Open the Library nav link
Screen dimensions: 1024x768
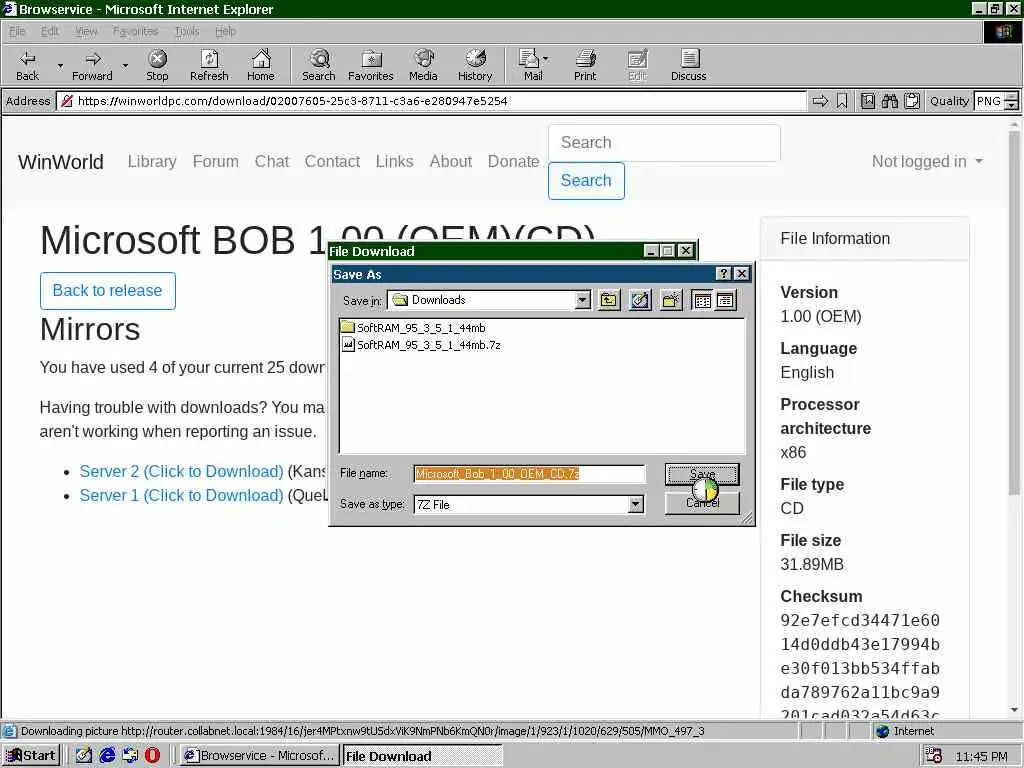pos(152,161)
